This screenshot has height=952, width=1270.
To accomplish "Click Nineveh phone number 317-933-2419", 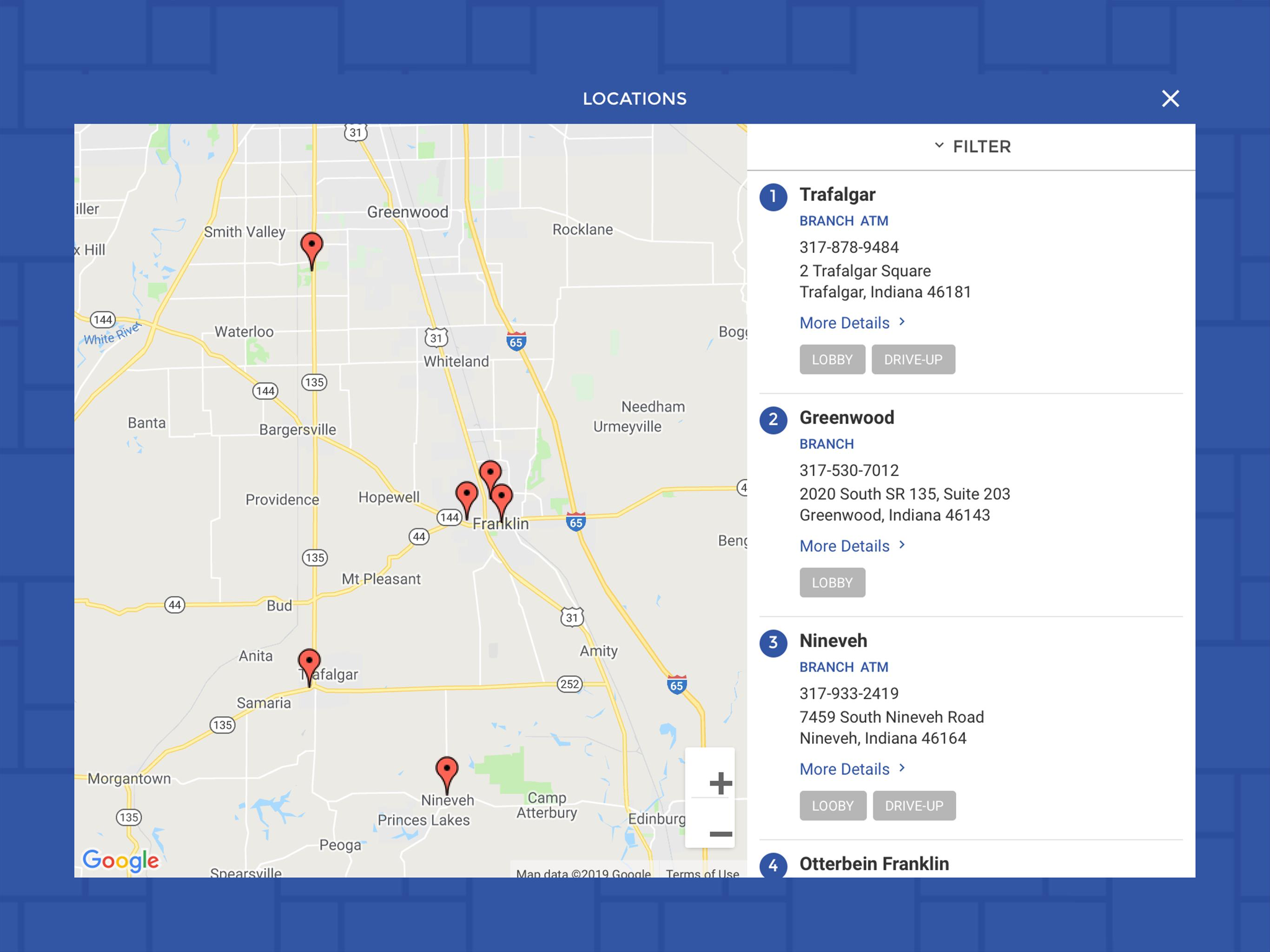I will [x=849, y=694].
